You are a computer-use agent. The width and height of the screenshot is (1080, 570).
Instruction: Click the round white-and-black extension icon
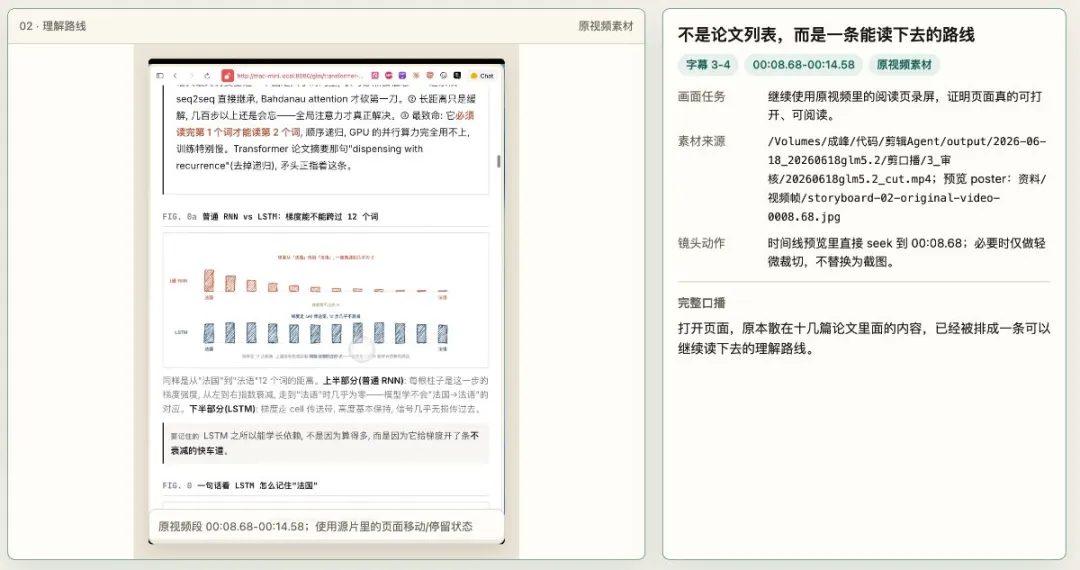[x=444, y=76]
